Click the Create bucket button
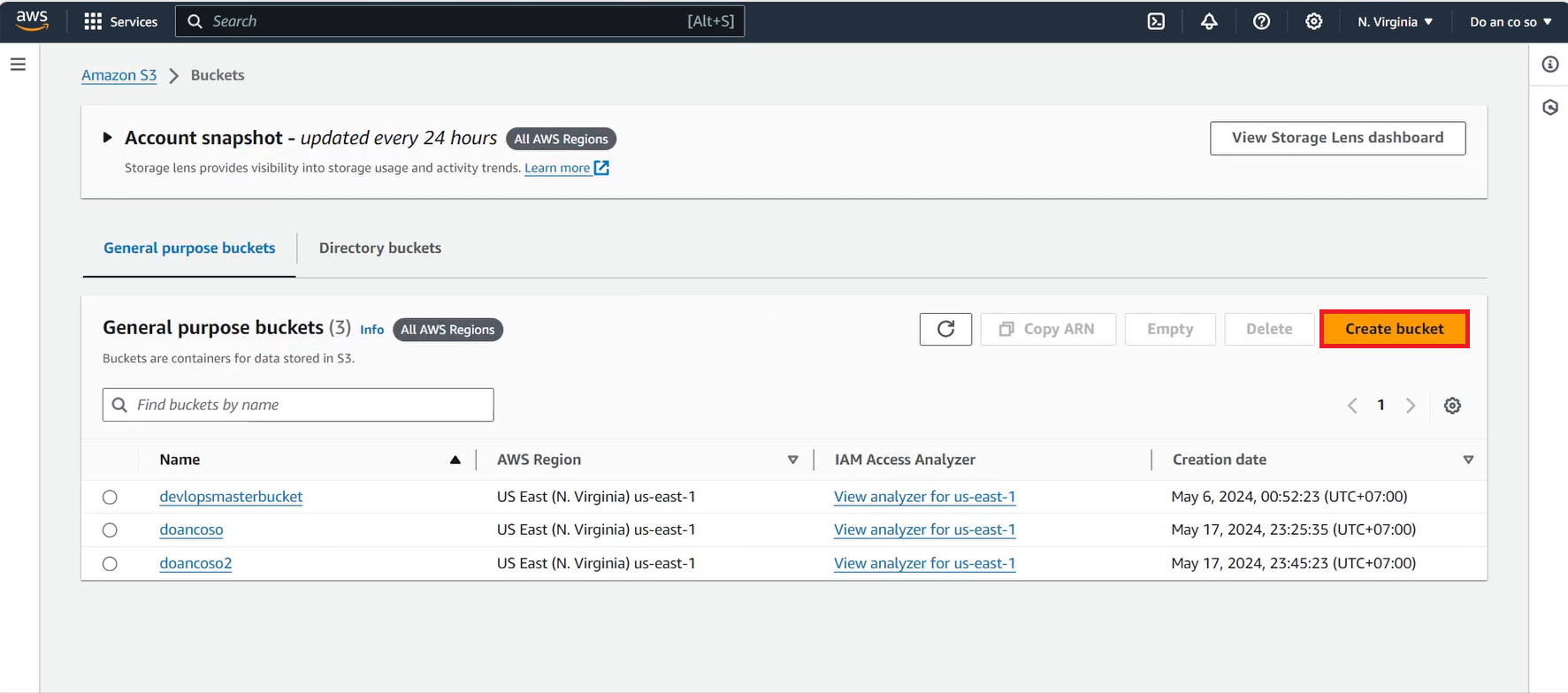1568x693 pixels. coord(1394,329)
